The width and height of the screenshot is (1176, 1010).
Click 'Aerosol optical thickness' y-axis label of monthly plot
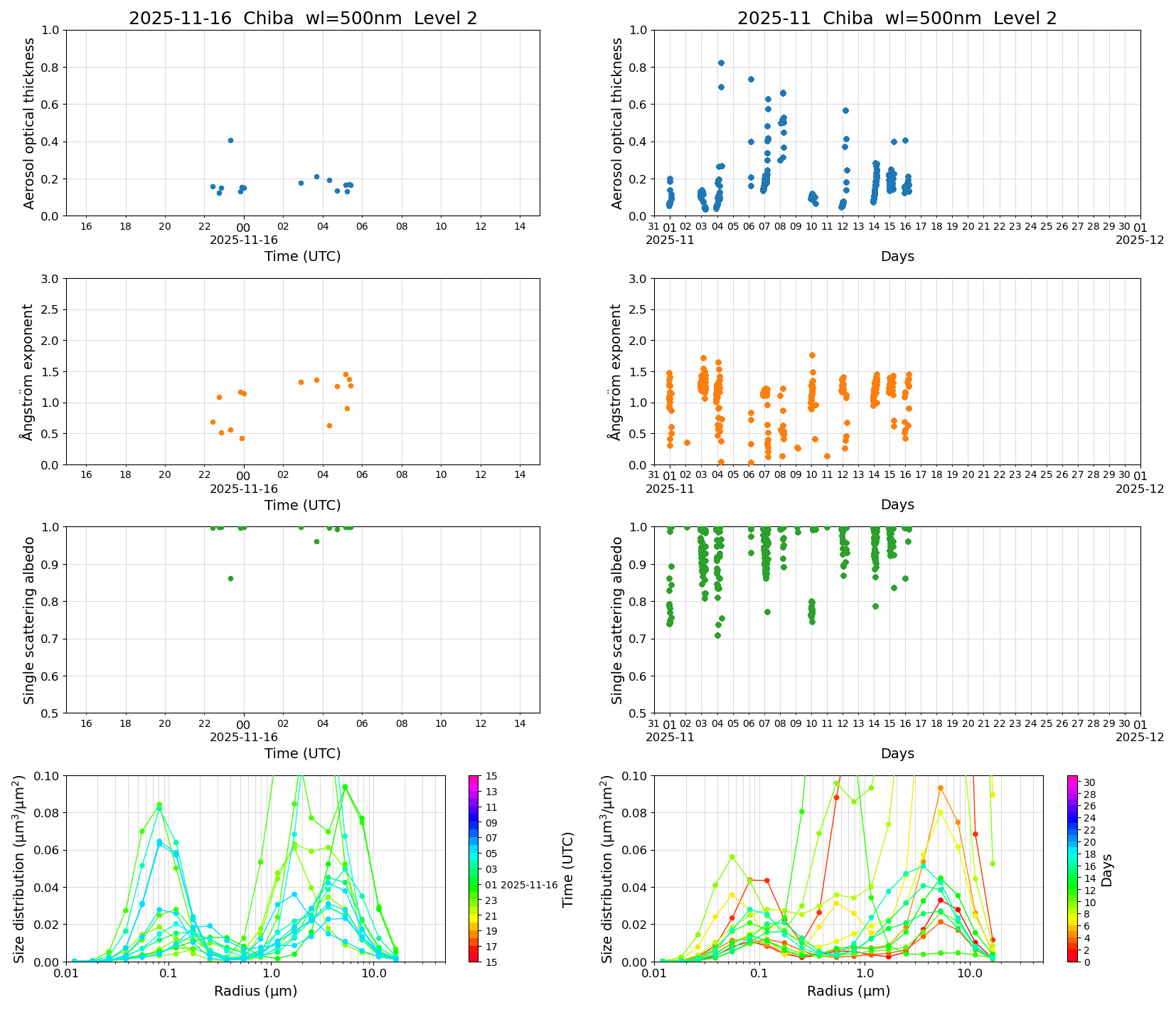tap(617, 123)
